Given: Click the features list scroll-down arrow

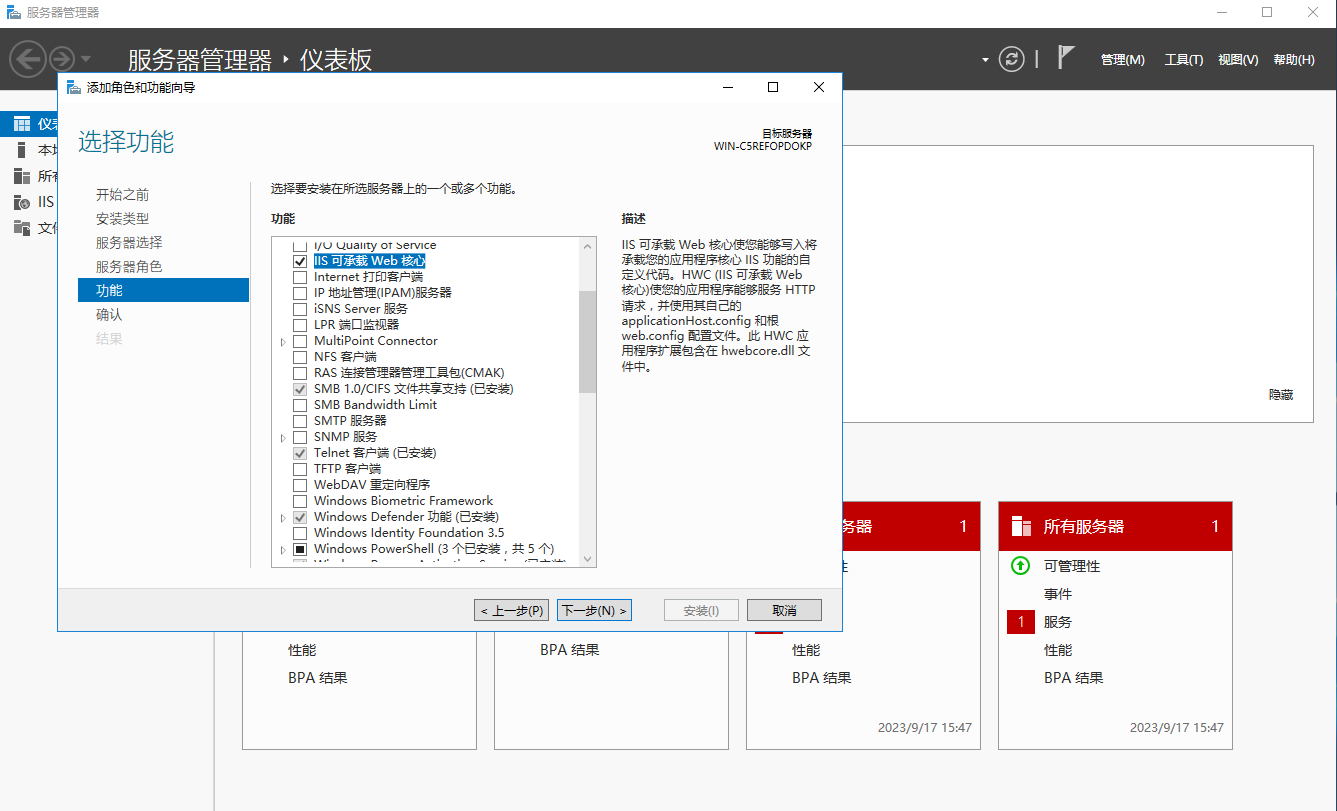Looking at the screenshot, I should click(x=587, y=559).
